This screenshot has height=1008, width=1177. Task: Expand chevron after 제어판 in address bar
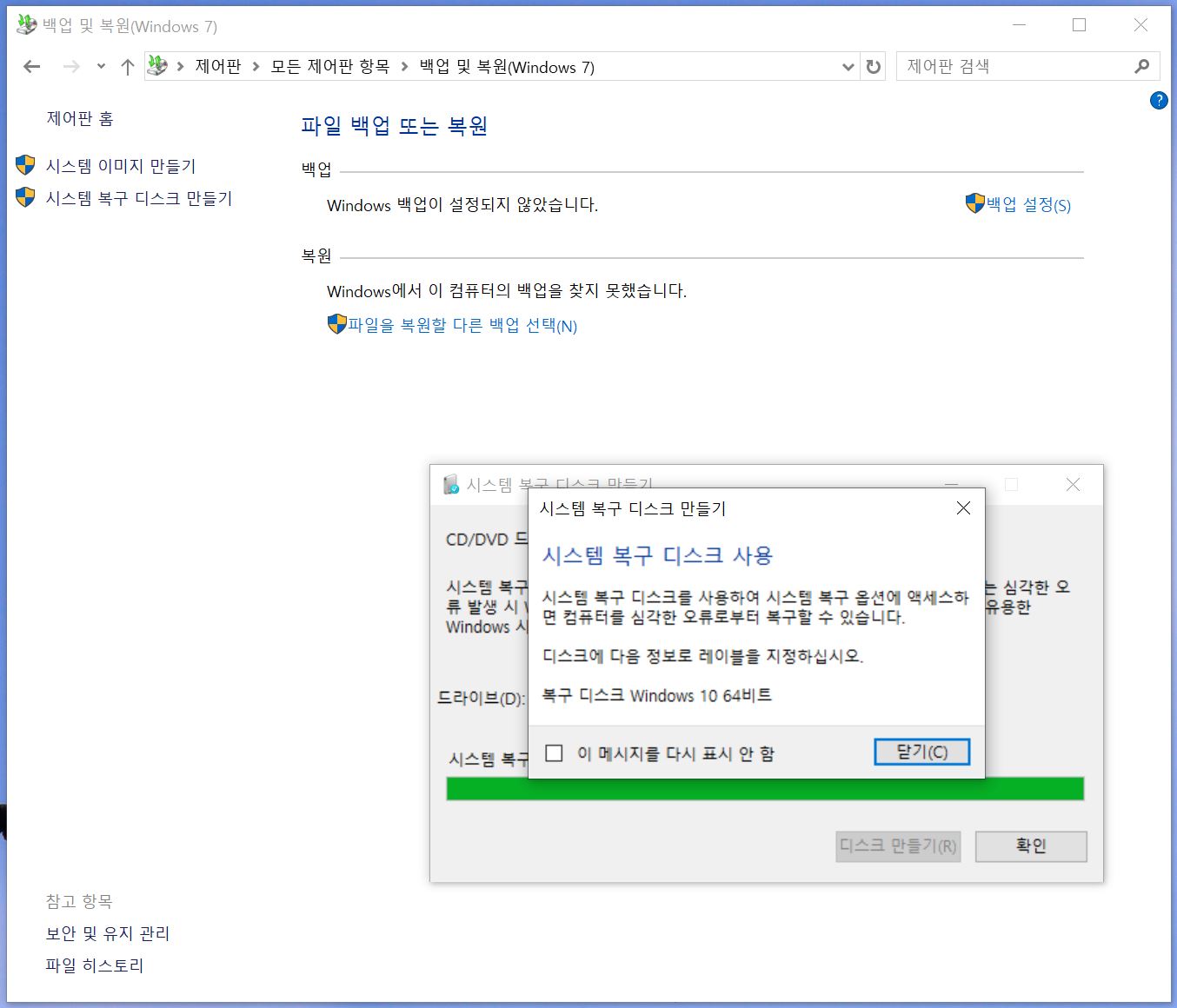[256, 67]
